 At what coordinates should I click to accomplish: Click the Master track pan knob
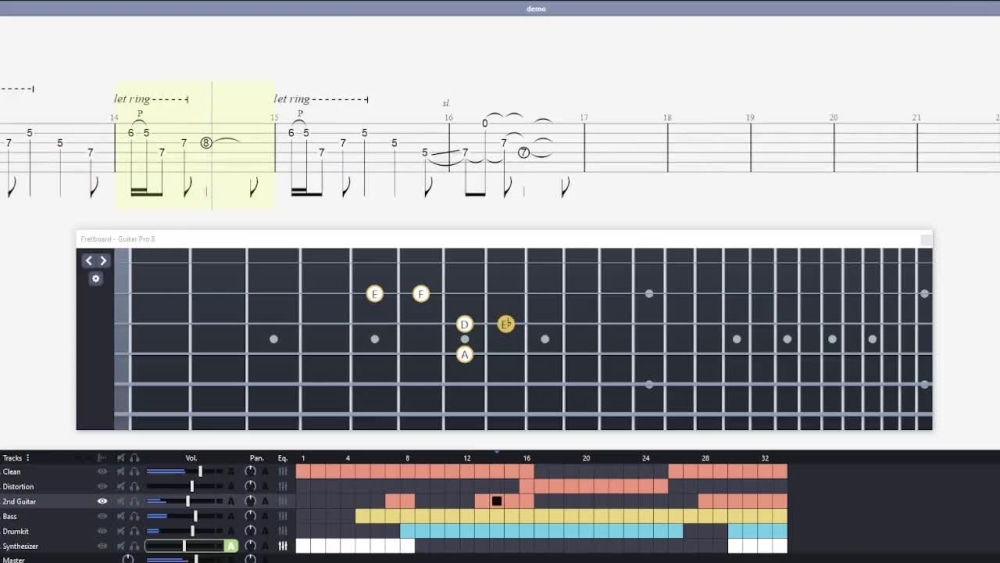[x=250, y=559]
